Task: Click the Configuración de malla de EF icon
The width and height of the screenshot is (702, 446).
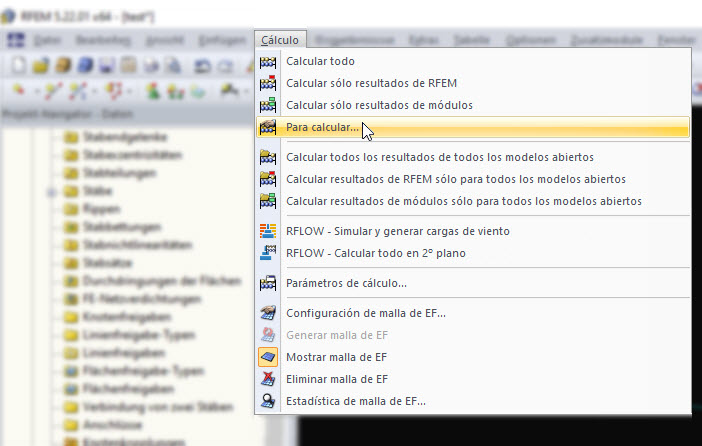Action: [x=268, y=313]
